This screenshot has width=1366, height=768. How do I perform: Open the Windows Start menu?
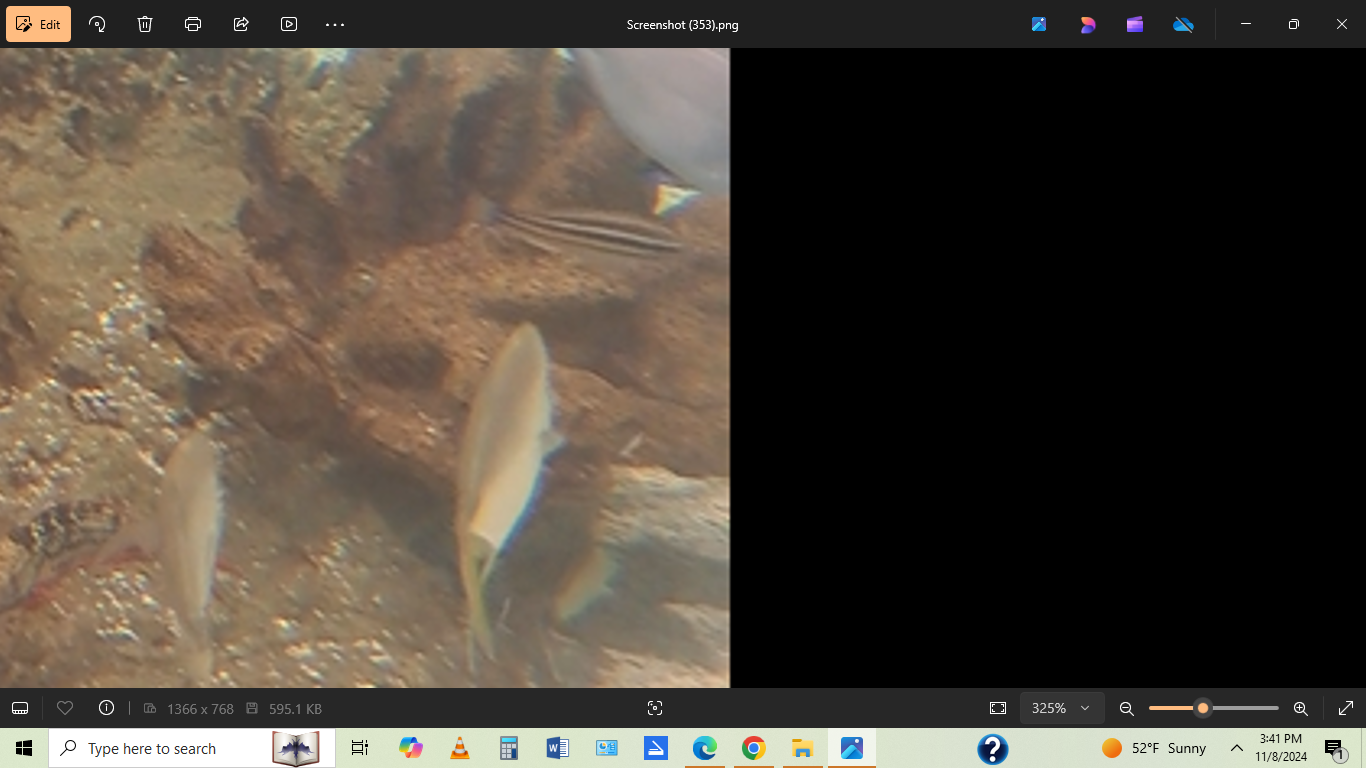click(x=21, y=748)
